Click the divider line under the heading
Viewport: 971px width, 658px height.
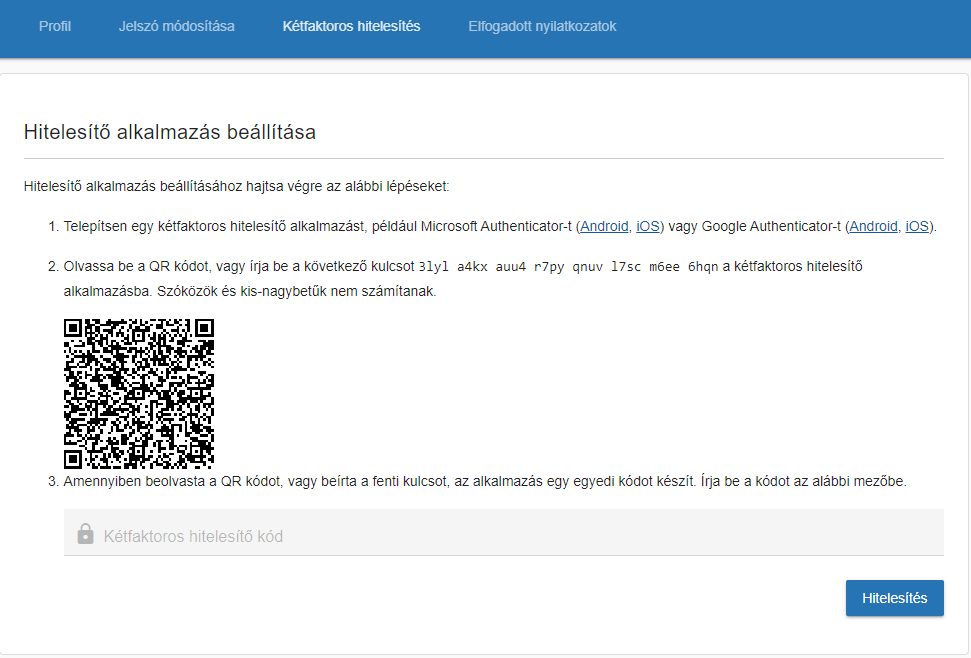(x=483, y=156)
